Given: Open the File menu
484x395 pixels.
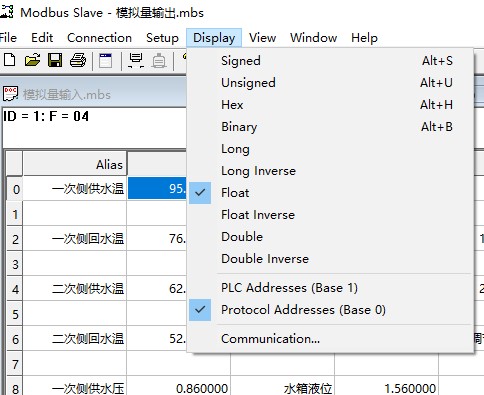Looking at the screenshot, I should (8, 38).
